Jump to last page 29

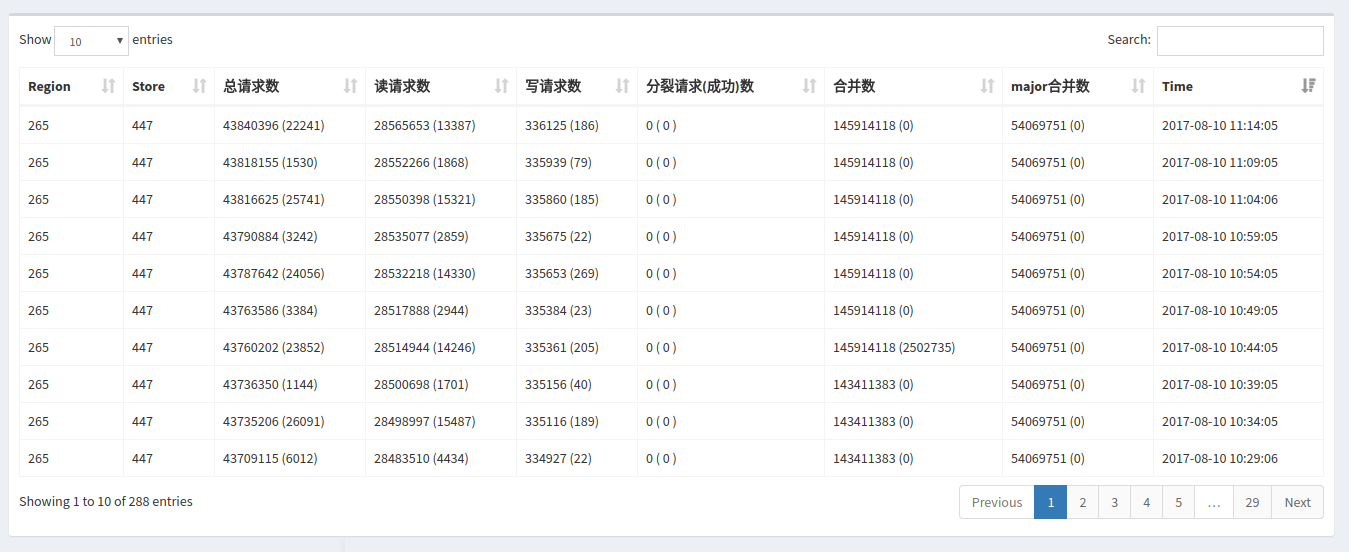click(1252, 502)
